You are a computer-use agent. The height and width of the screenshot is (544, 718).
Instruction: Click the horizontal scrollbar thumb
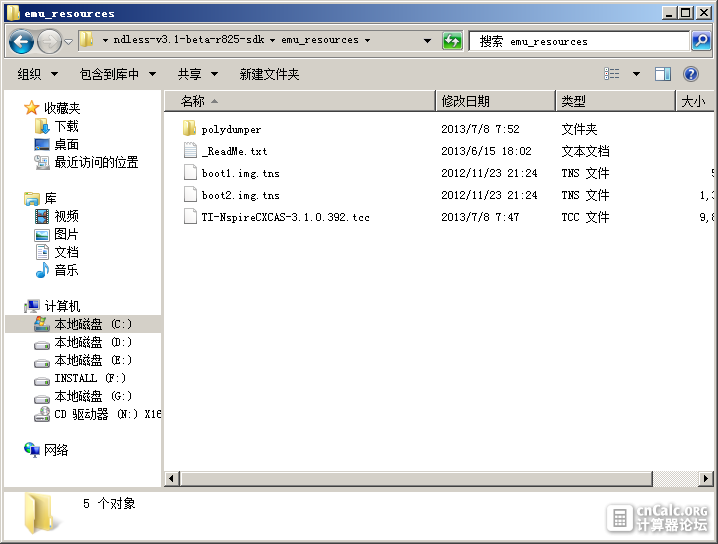(416, 479)
